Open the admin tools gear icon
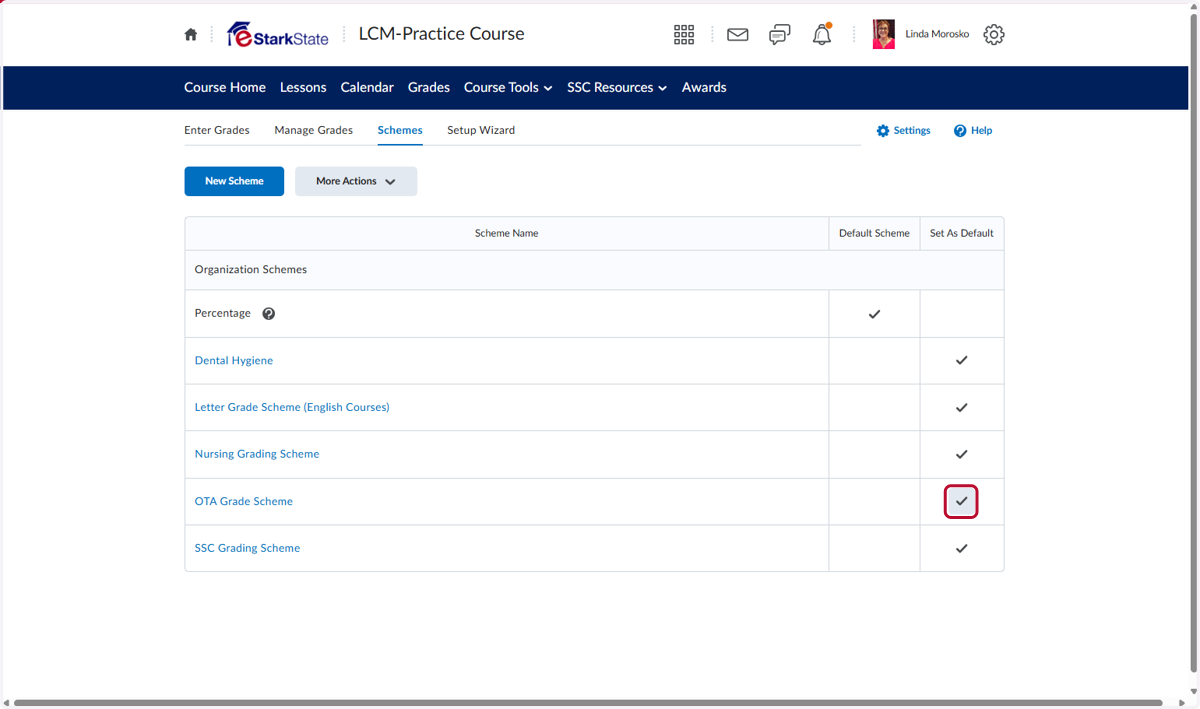Screen dimensions: 1200x709 [x=993, y=35]
